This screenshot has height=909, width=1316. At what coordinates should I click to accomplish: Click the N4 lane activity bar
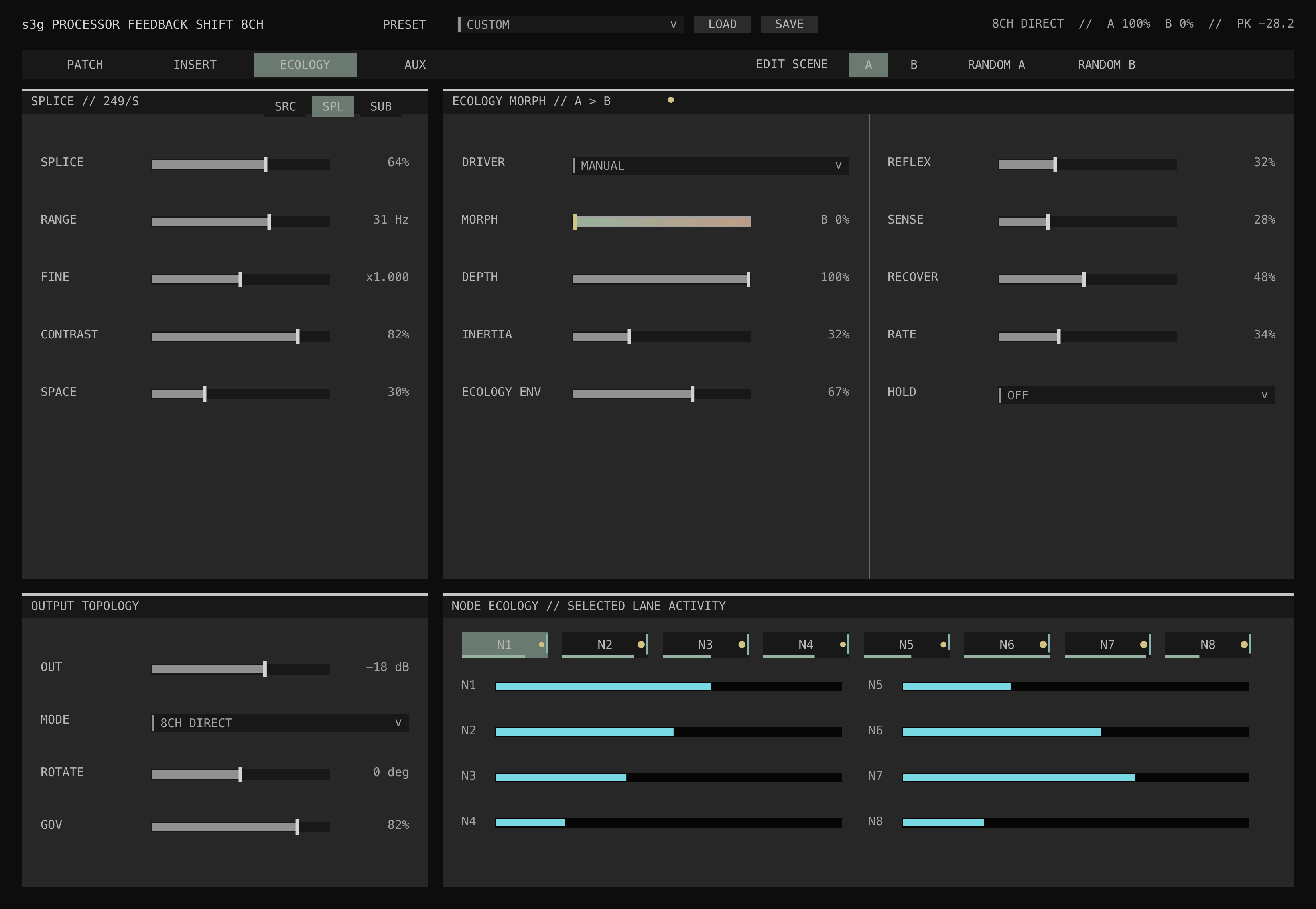pos(669,823)
